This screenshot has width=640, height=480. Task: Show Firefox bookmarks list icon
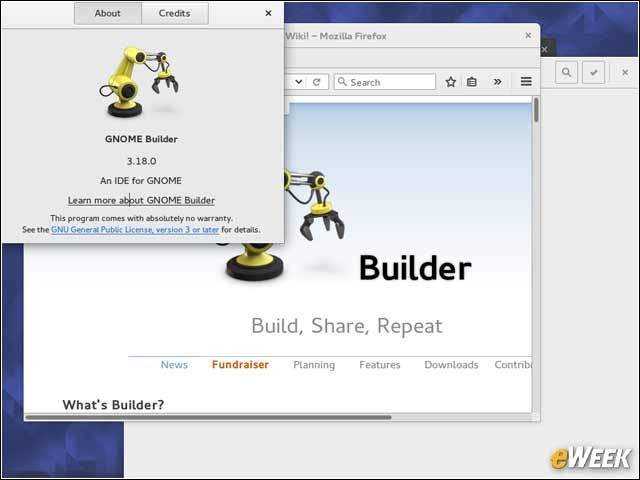(x=472, y=82)
